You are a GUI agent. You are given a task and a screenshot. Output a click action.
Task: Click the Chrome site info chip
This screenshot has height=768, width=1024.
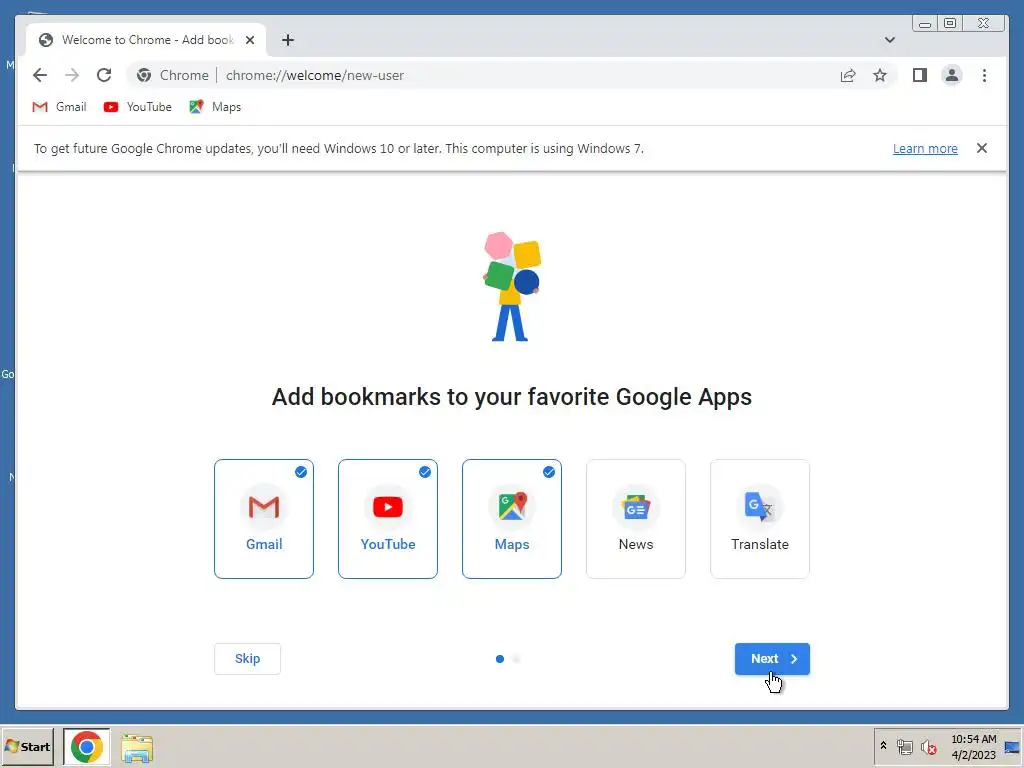click(172, 75)
